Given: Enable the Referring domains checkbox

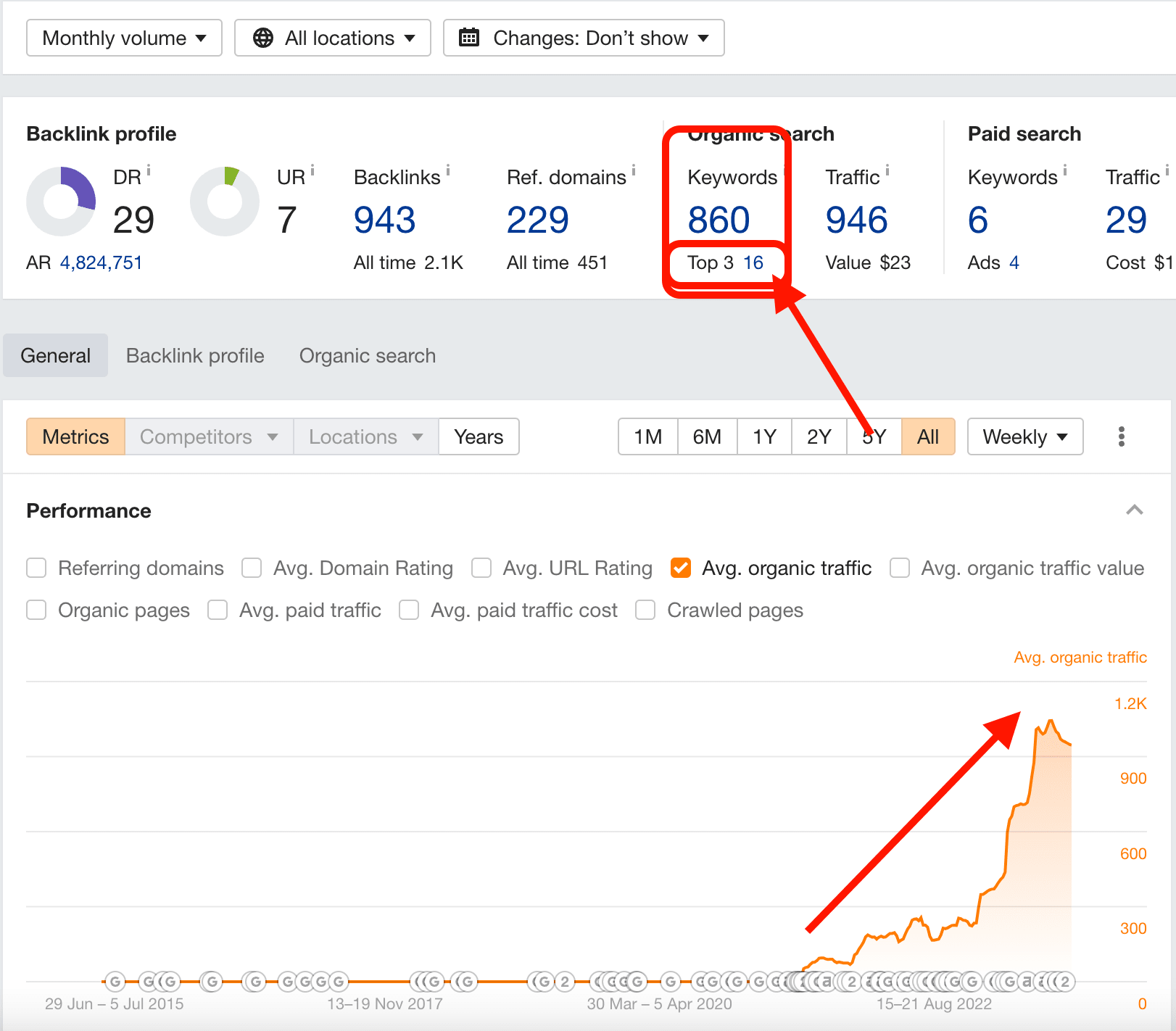Looking at the screenshot, I should click(36, 568).
